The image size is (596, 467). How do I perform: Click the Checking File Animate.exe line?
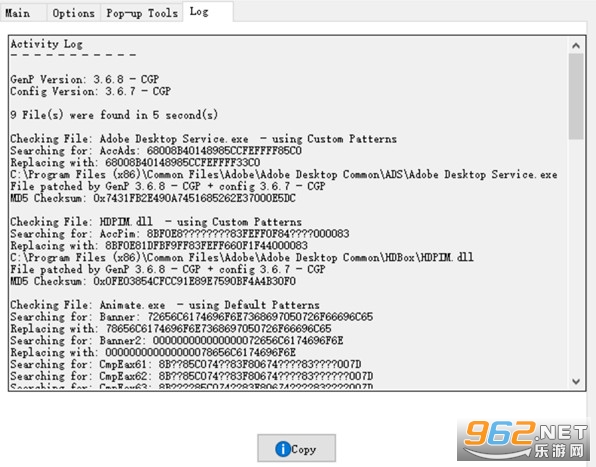[x=165, y=305]
